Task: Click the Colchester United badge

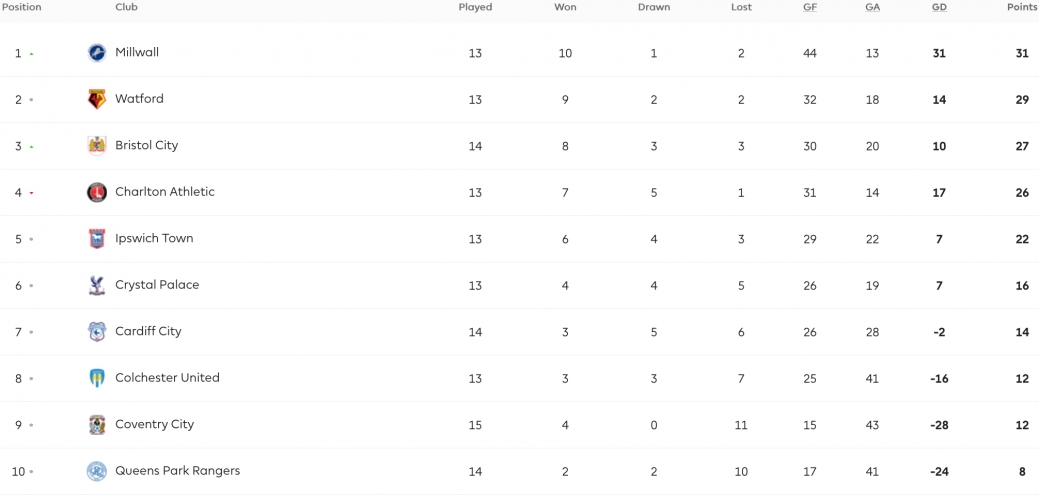Action: coord(97,378)
